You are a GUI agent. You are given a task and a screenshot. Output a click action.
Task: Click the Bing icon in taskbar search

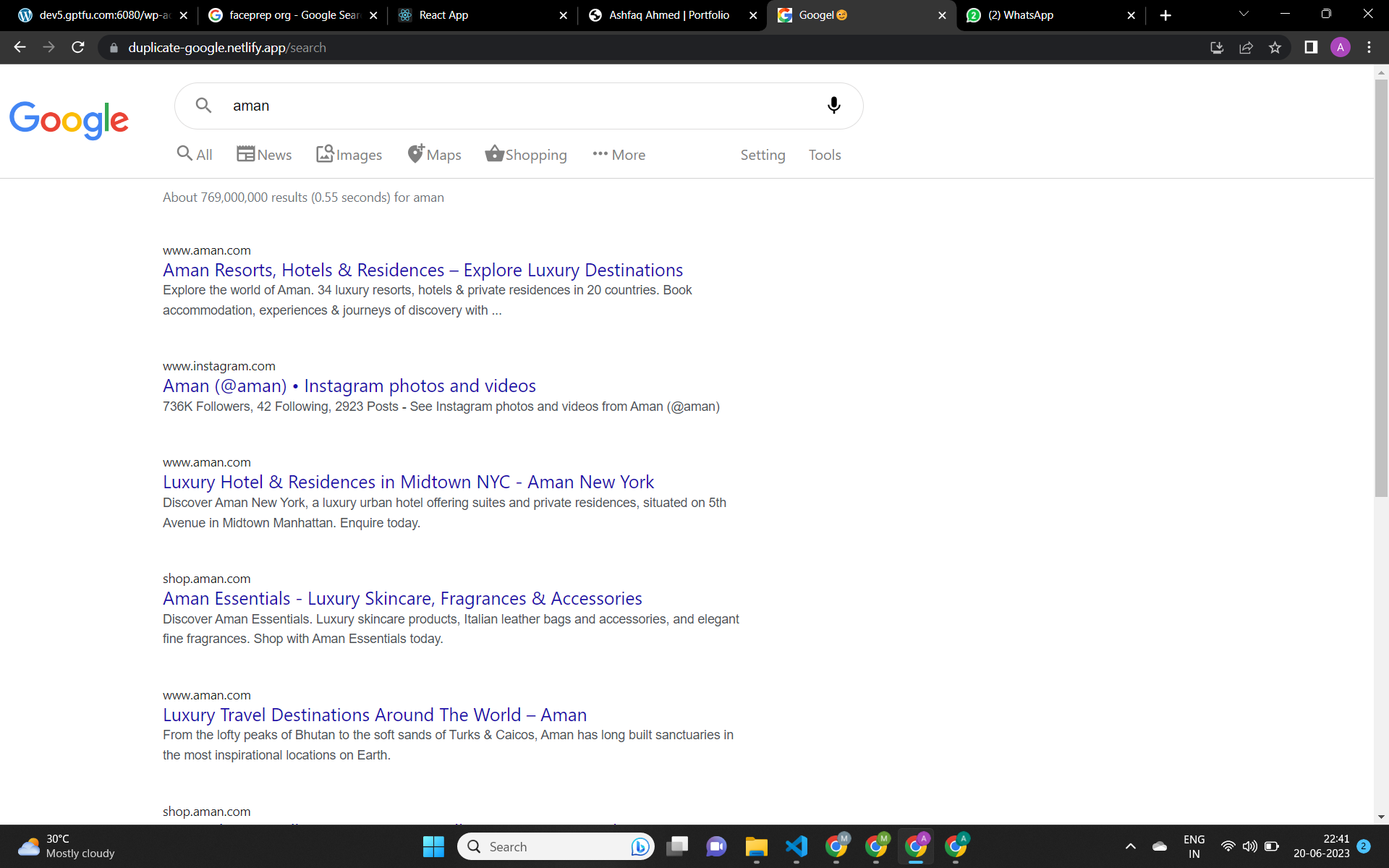coord(640,846)
